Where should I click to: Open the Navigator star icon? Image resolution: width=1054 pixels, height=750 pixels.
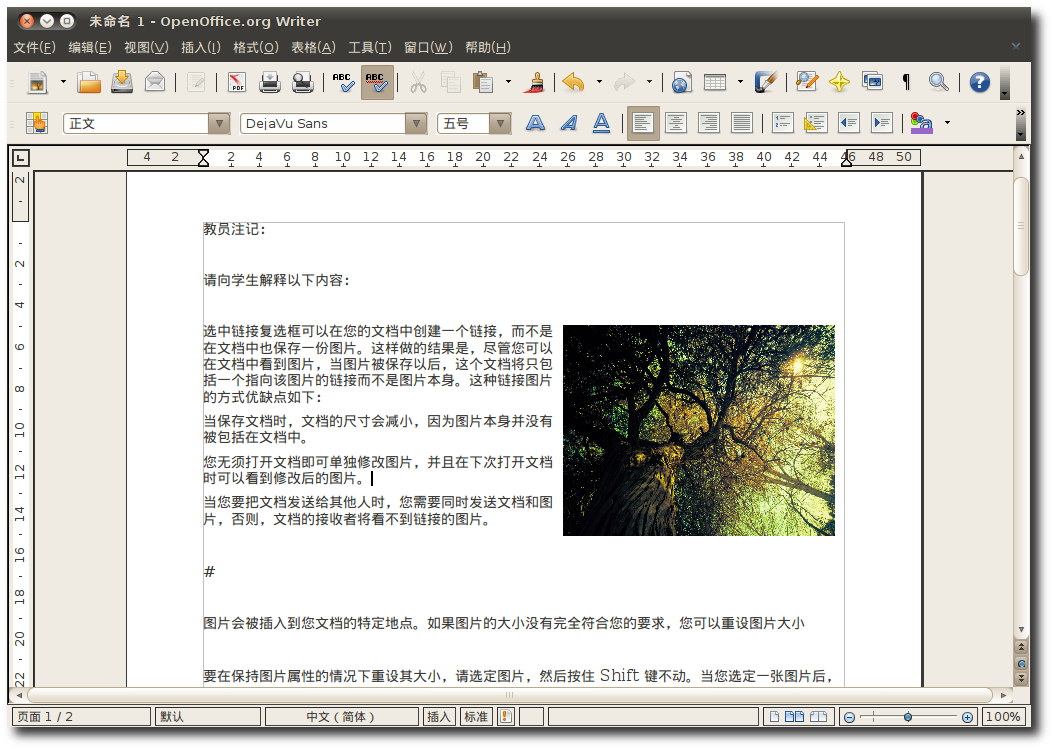(840, 83)
